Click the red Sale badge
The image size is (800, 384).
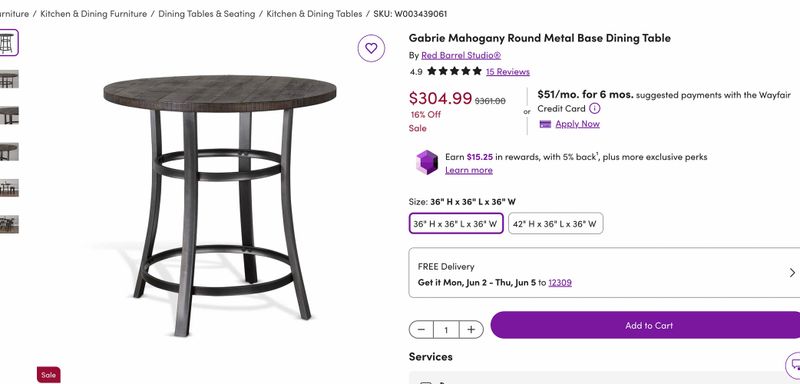(48, 375)
